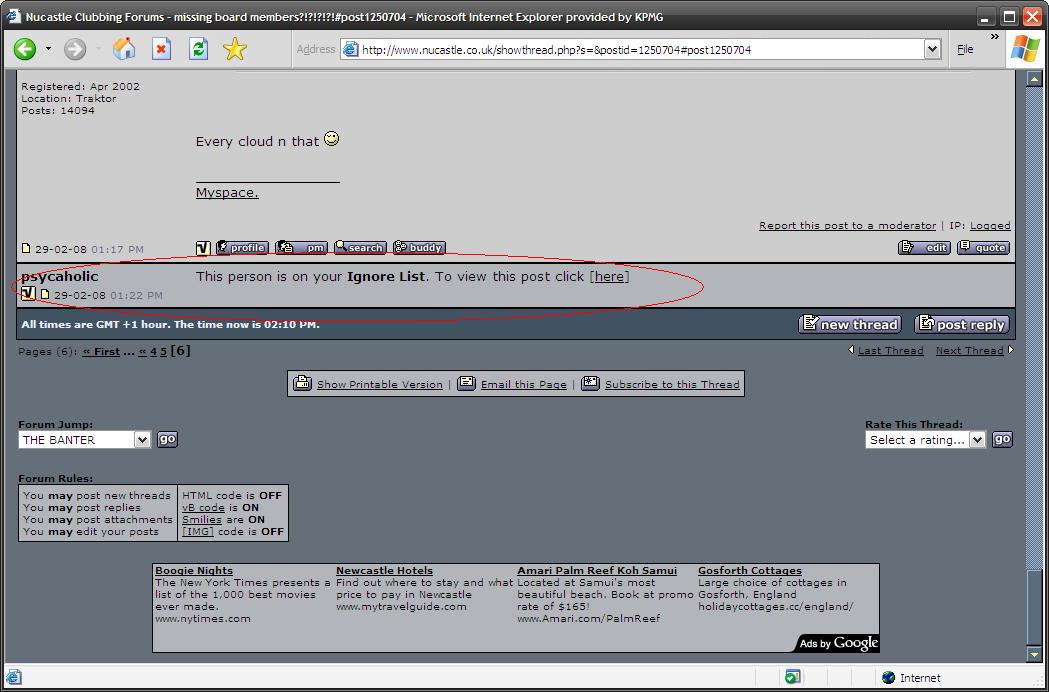
Task: Start a new thread
Action: click(x=850, y=324)
